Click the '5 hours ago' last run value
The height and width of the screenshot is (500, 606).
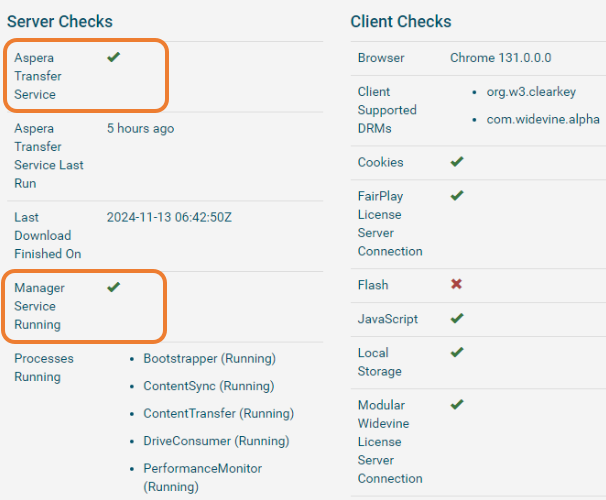[140, 129]
